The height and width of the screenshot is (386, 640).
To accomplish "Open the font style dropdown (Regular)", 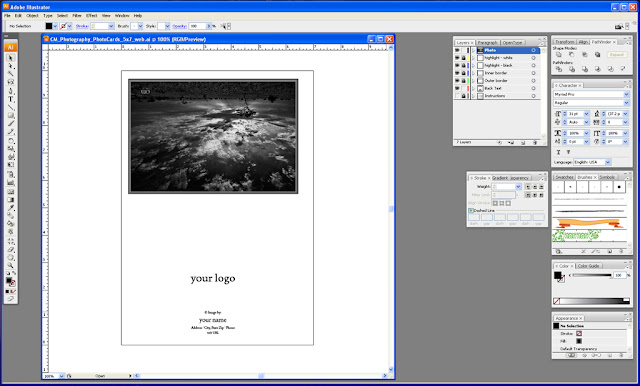I will tap(626, 103).
